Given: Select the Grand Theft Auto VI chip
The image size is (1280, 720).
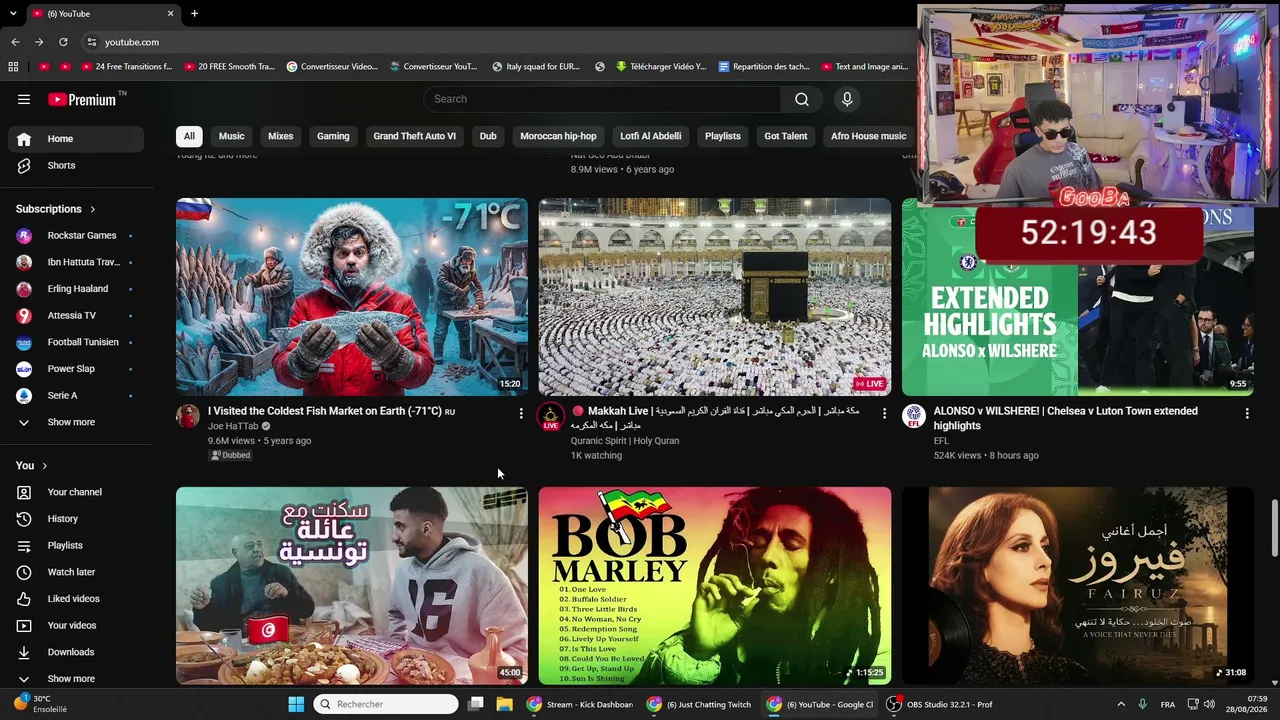Looking at the screenshot, I should click(414, 136).
